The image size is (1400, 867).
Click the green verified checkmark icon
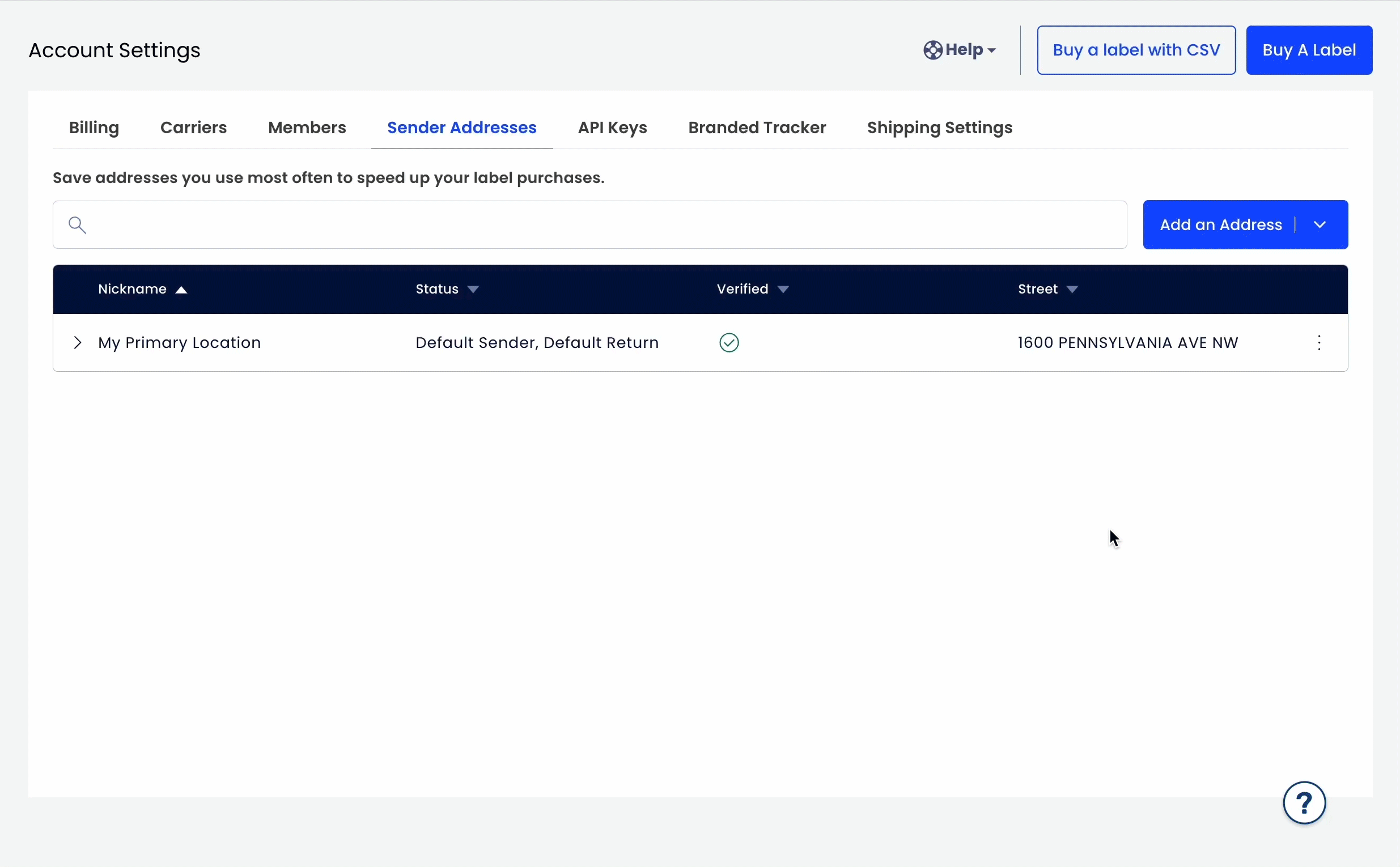[729, 342]
